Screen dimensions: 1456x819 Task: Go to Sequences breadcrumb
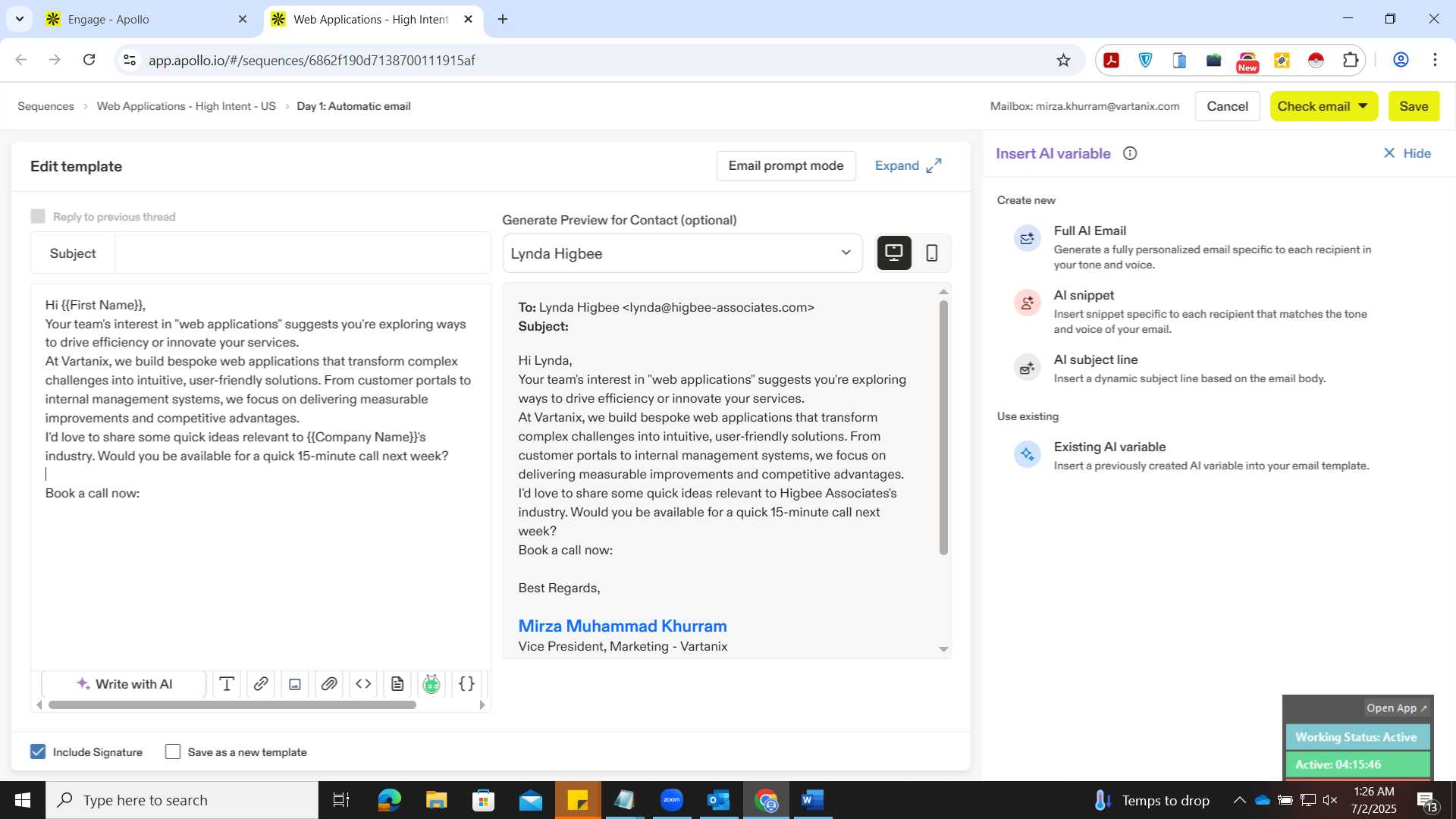(x=45, y=106)
